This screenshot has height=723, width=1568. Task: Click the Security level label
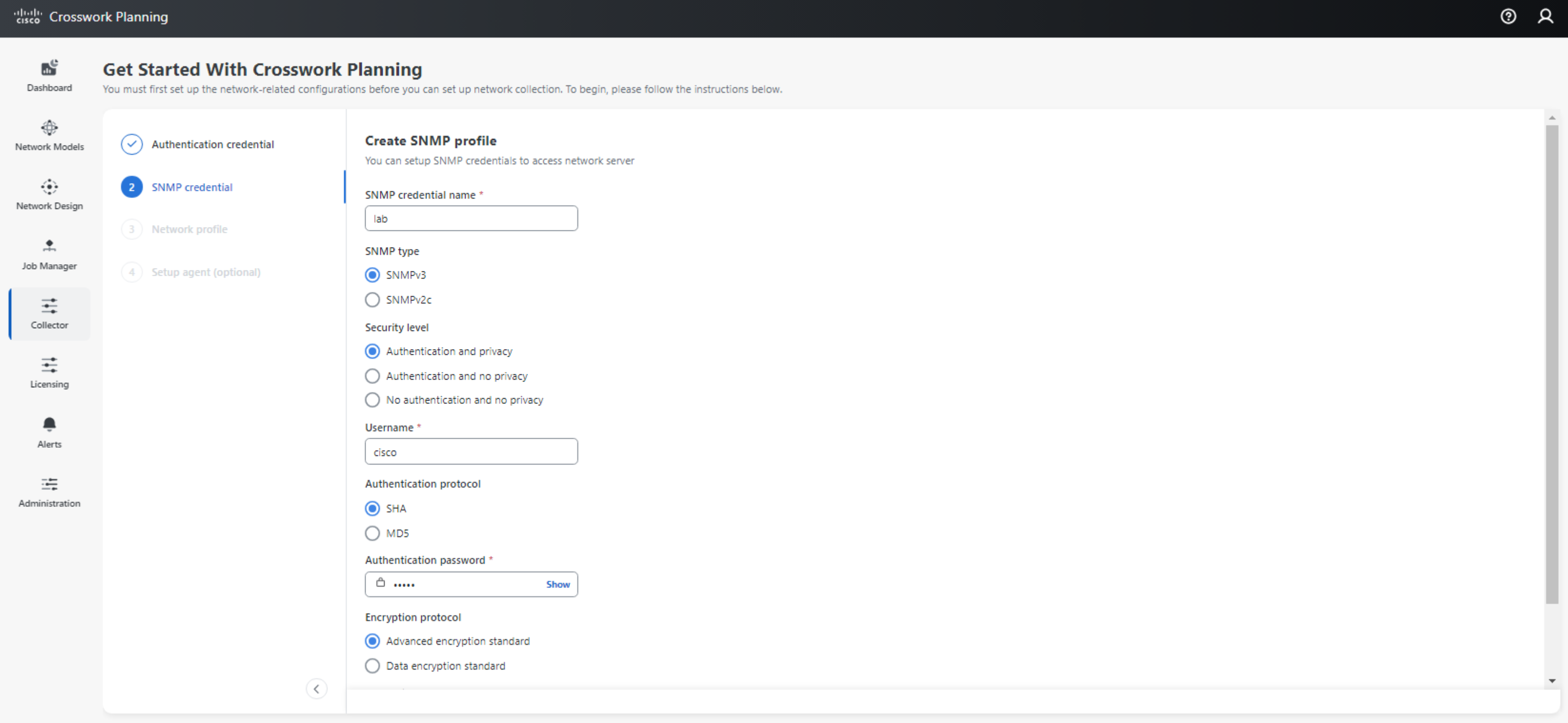[x=397, y=327]
